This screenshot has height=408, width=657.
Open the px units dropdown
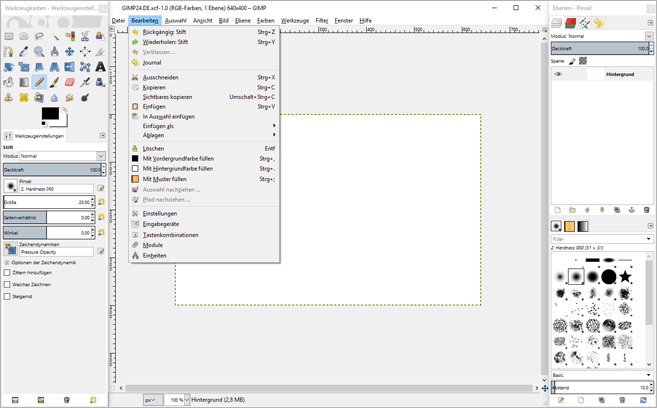[153, 400]
